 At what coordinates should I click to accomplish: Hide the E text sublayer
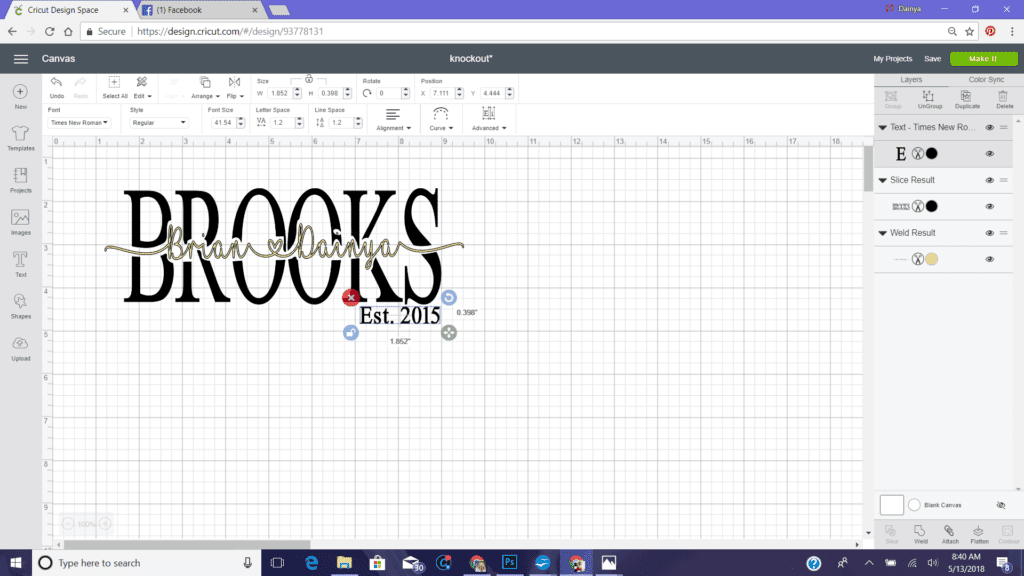(x=989, y=154)
